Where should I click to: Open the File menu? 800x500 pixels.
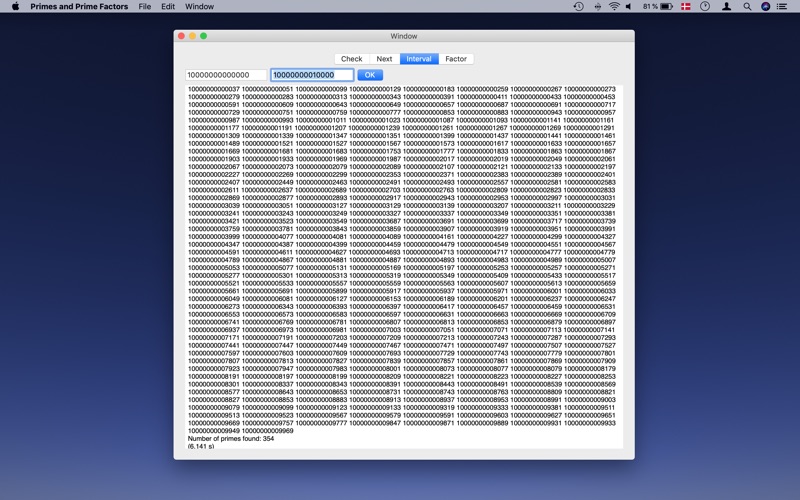(145, 7)
